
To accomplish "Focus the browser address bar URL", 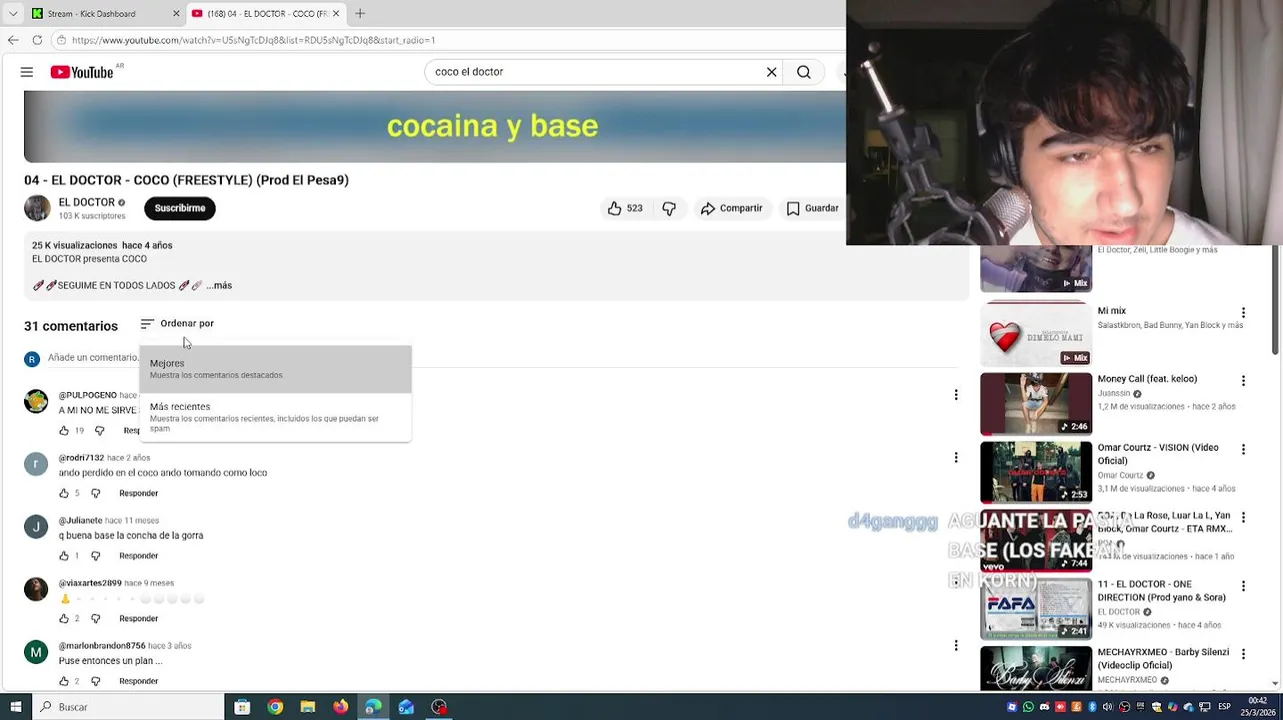I will [x=253, y=40].
